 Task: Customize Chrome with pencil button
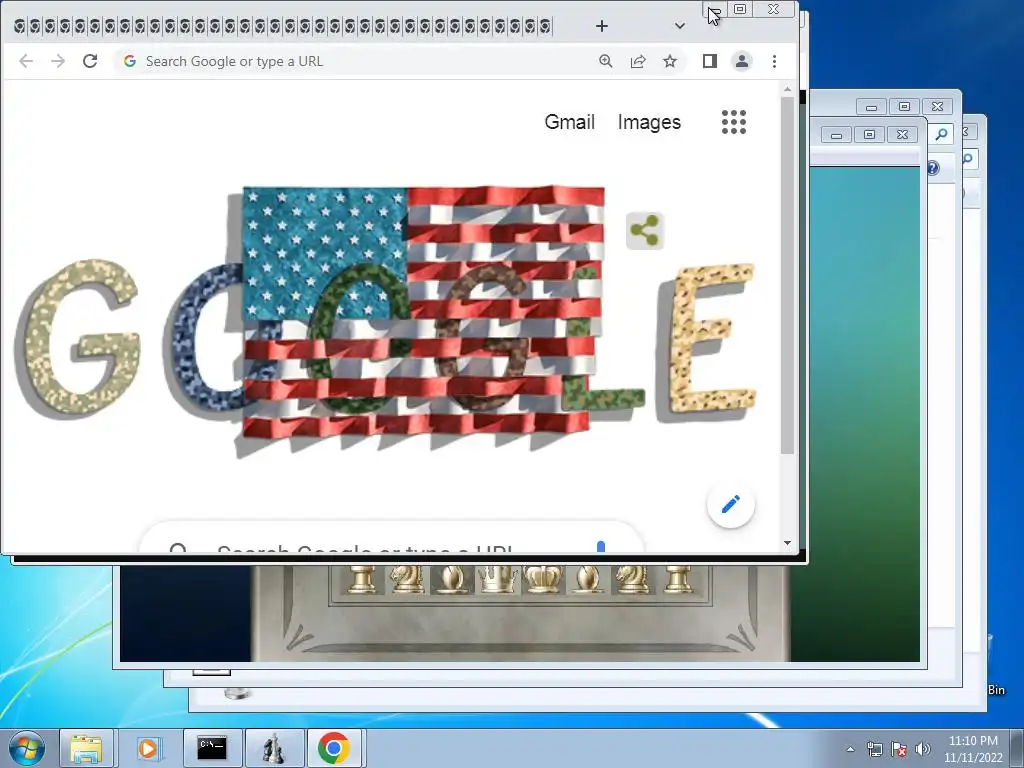pos(731,505)
